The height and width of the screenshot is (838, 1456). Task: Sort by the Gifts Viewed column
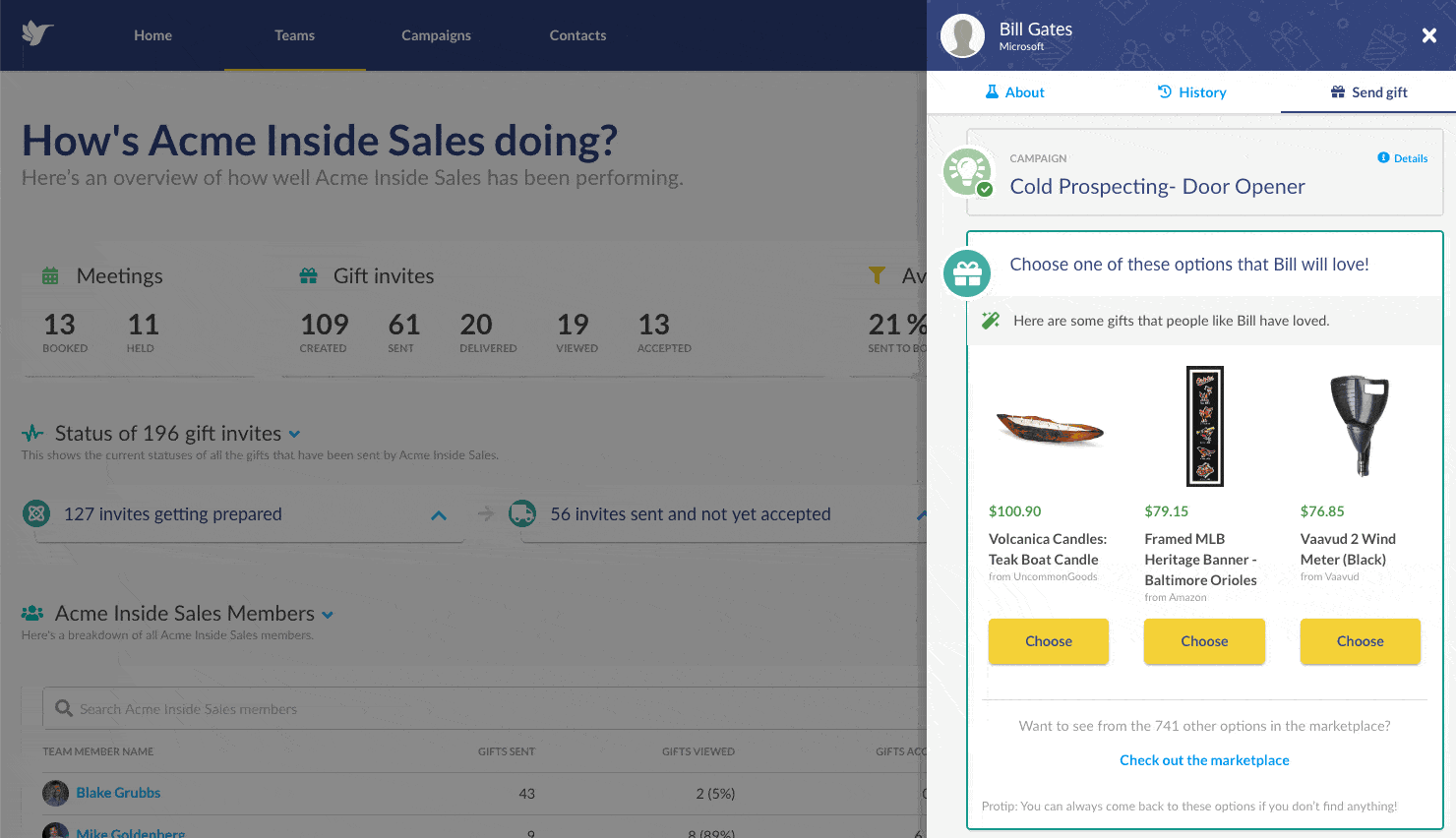pos(698,751)
